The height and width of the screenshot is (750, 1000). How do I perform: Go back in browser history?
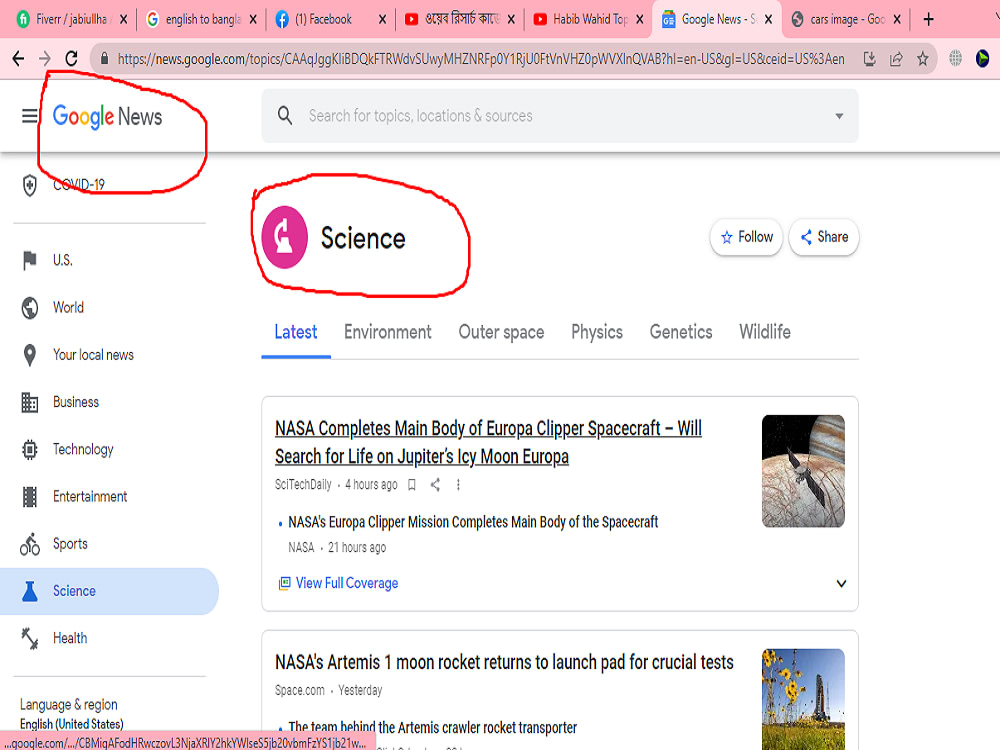click(18, 59)
